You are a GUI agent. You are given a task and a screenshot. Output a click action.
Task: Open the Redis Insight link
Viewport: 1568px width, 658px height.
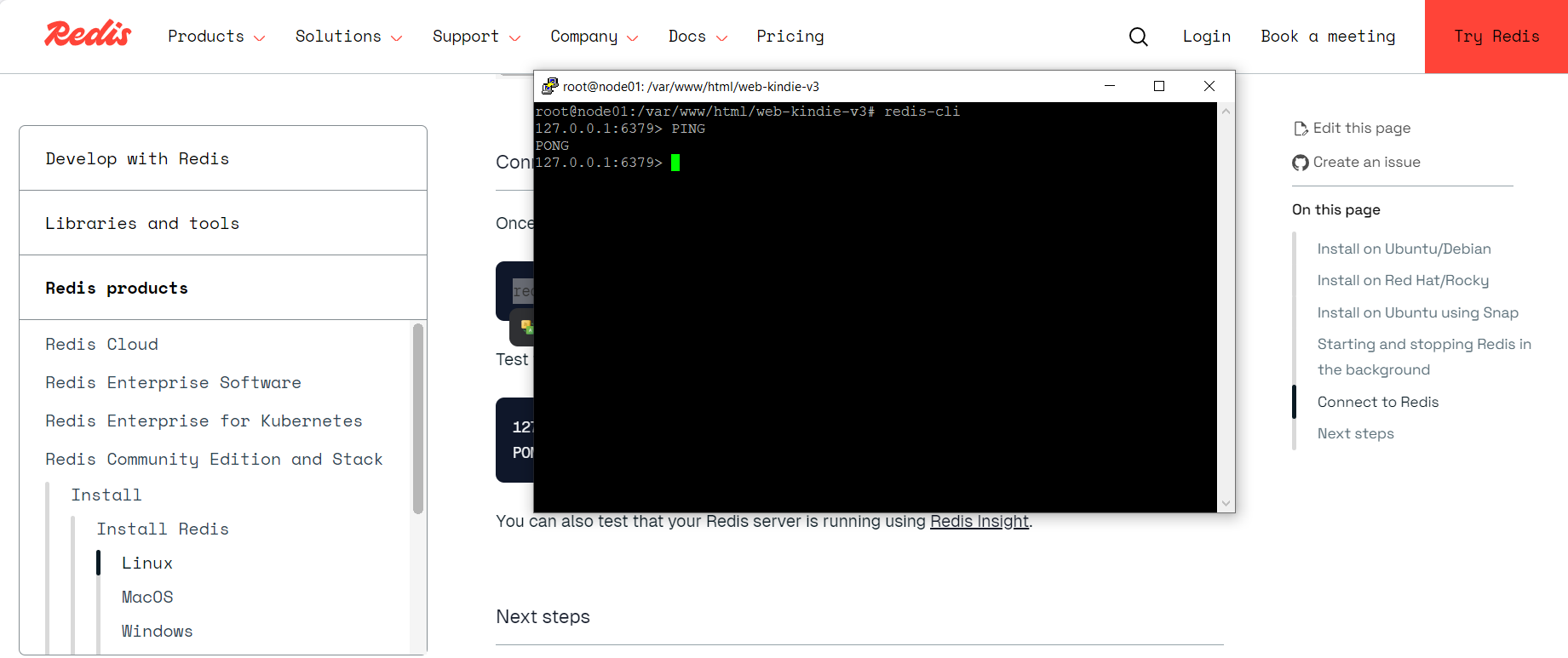pyautogui.click(x=979, y=521)
